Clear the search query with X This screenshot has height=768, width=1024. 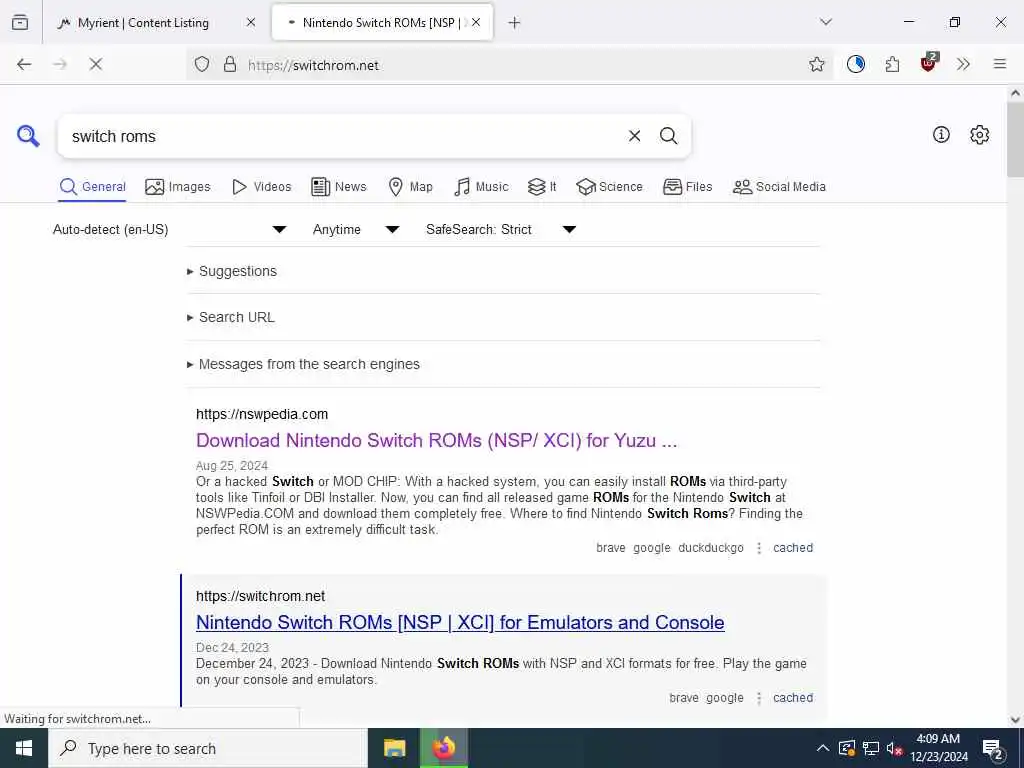[x=634, y=136]
